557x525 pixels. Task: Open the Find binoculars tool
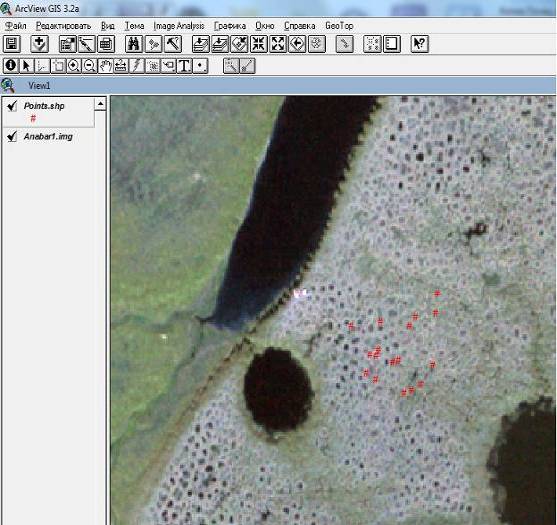pyautogui.click(x=134, y=44)
